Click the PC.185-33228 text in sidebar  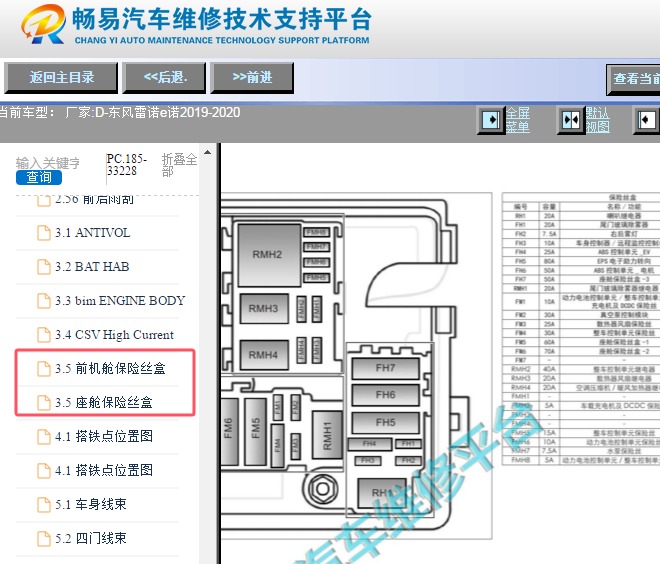click(x=126, y=165)
